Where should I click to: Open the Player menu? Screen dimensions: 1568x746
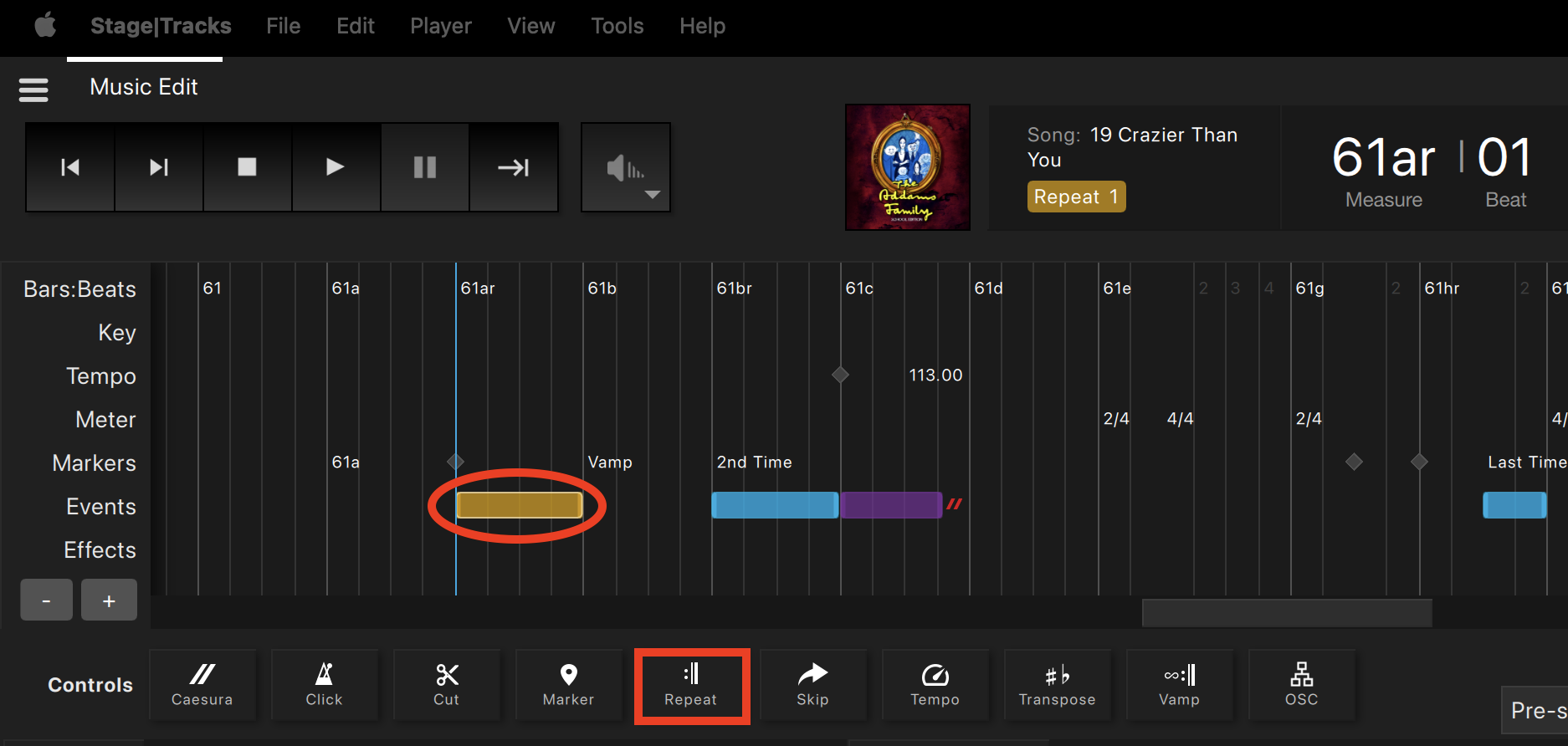[x=440, y=26]
